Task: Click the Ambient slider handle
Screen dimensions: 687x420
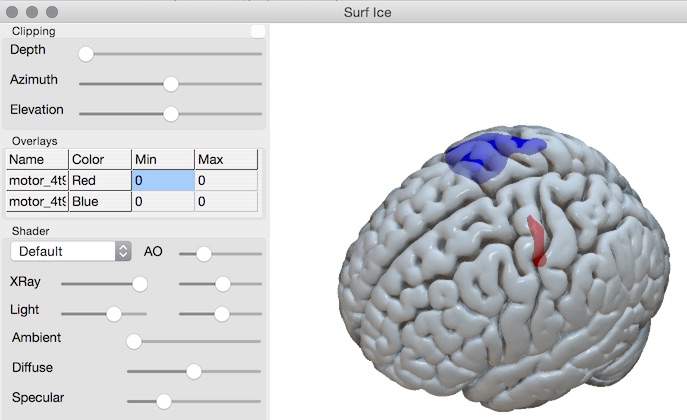Action: point(133,341)
